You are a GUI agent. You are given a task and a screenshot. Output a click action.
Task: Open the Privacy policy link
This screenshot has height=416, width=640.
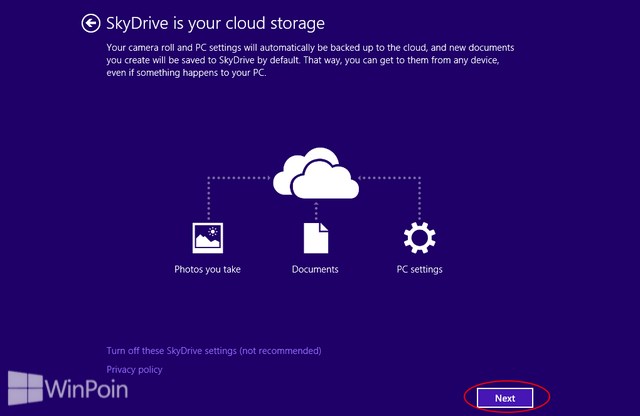coord(134,369)
